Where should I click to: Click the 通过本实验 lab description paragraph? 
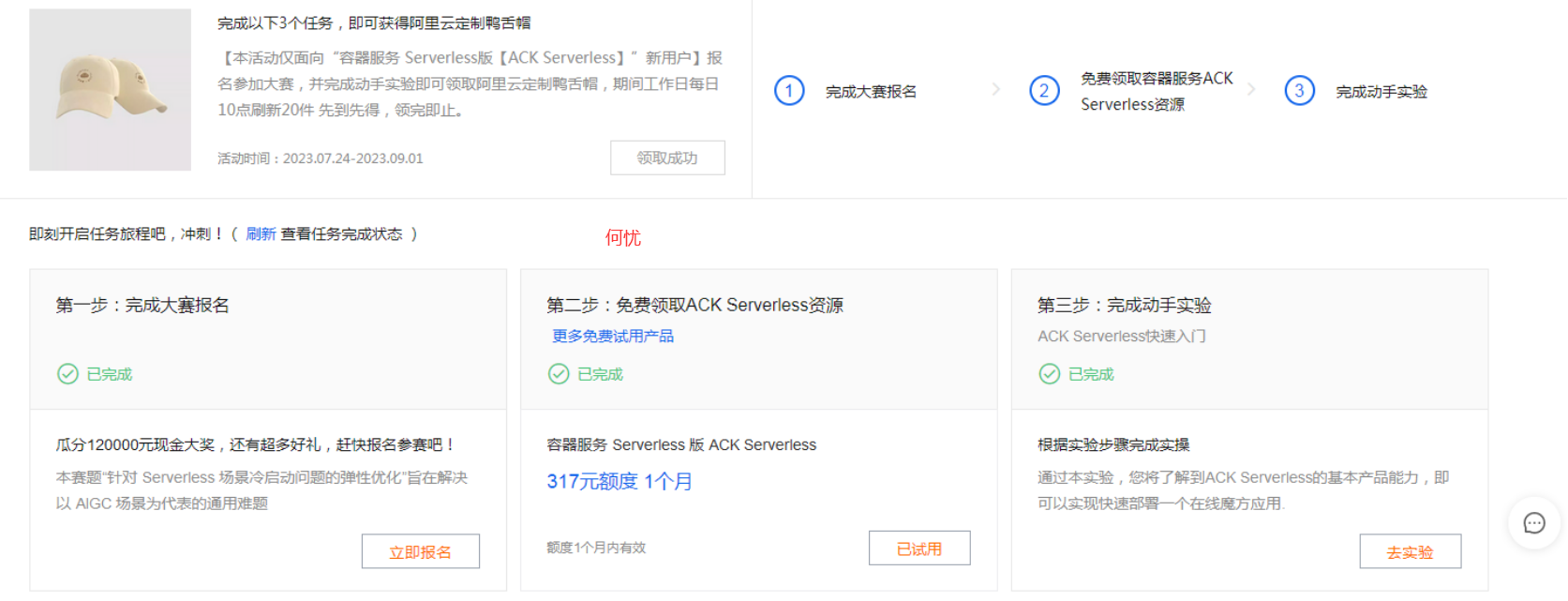pyautogui.click(x=1244, y=490)
